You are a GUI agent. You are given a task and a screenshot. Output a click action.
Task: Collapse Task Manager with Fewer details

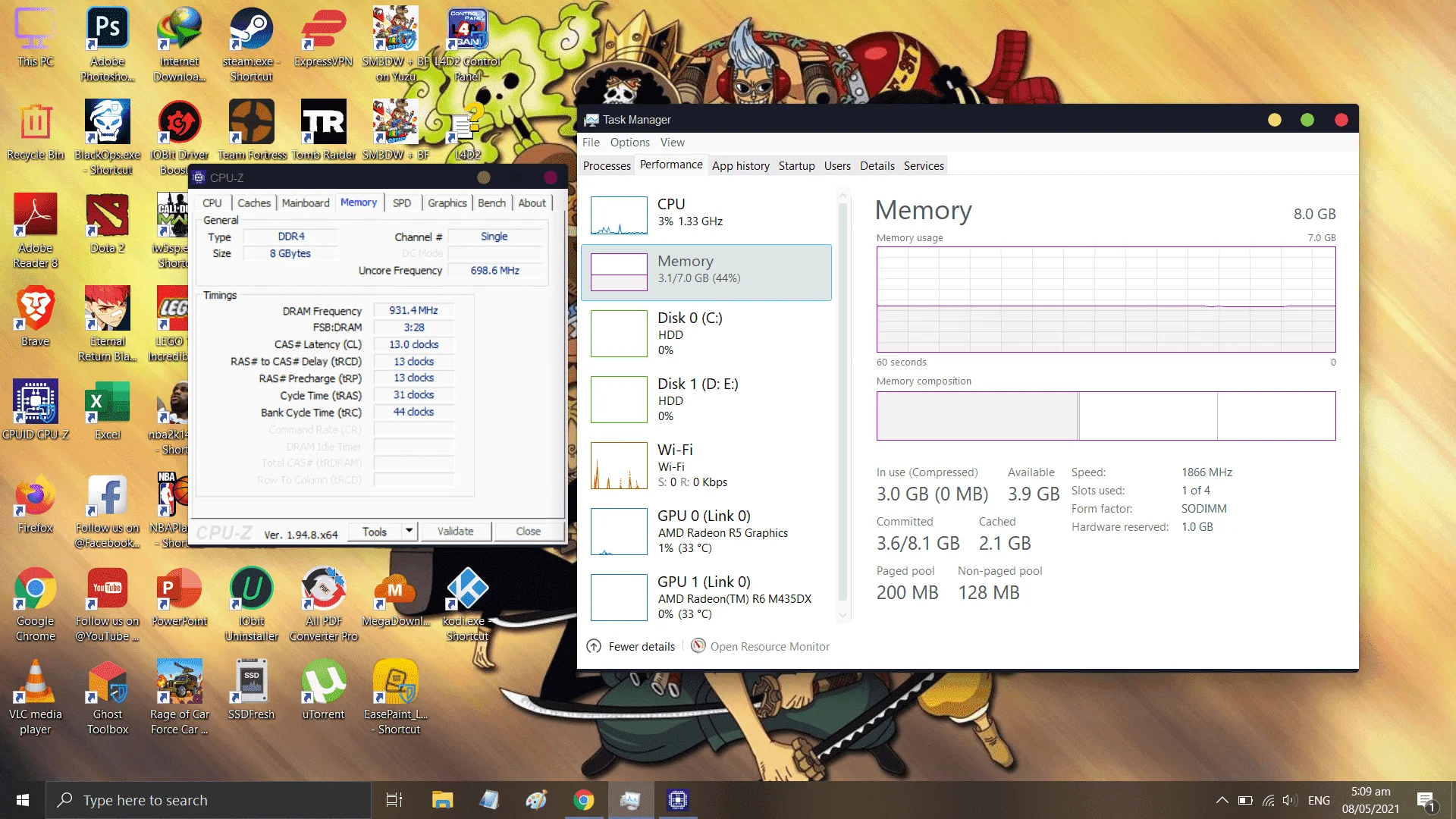(x=631, y=646)
